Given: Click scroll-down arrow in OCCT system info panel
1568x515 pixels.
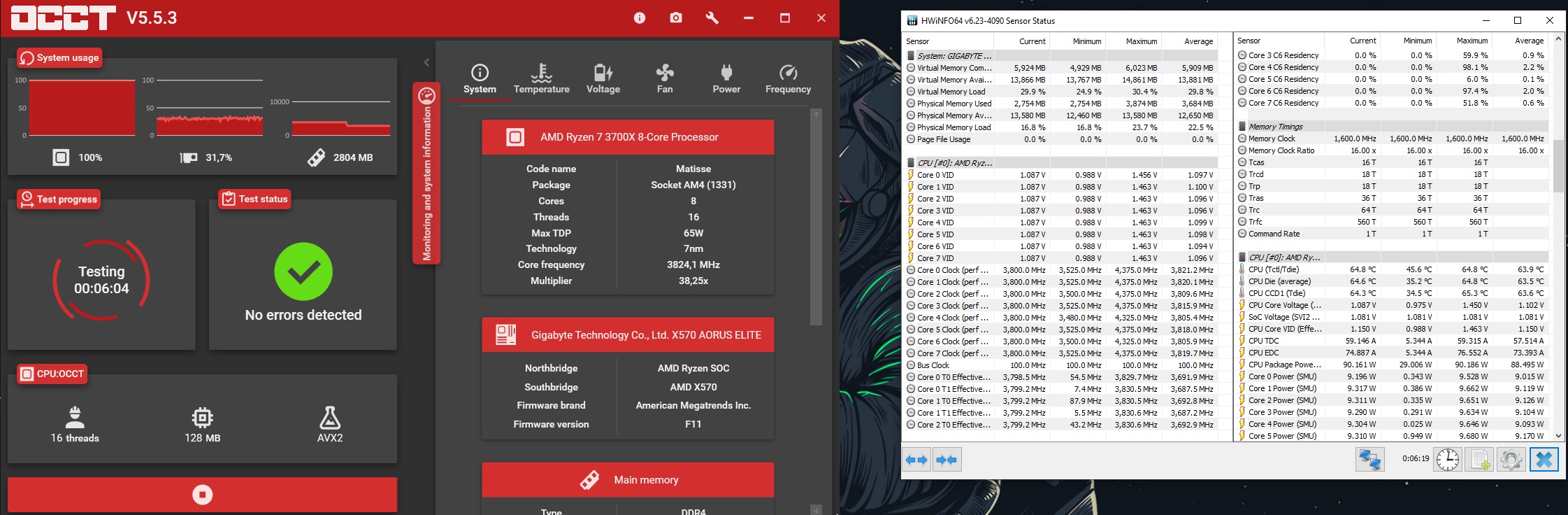Looking at the screenshot, I should [816, 509].
